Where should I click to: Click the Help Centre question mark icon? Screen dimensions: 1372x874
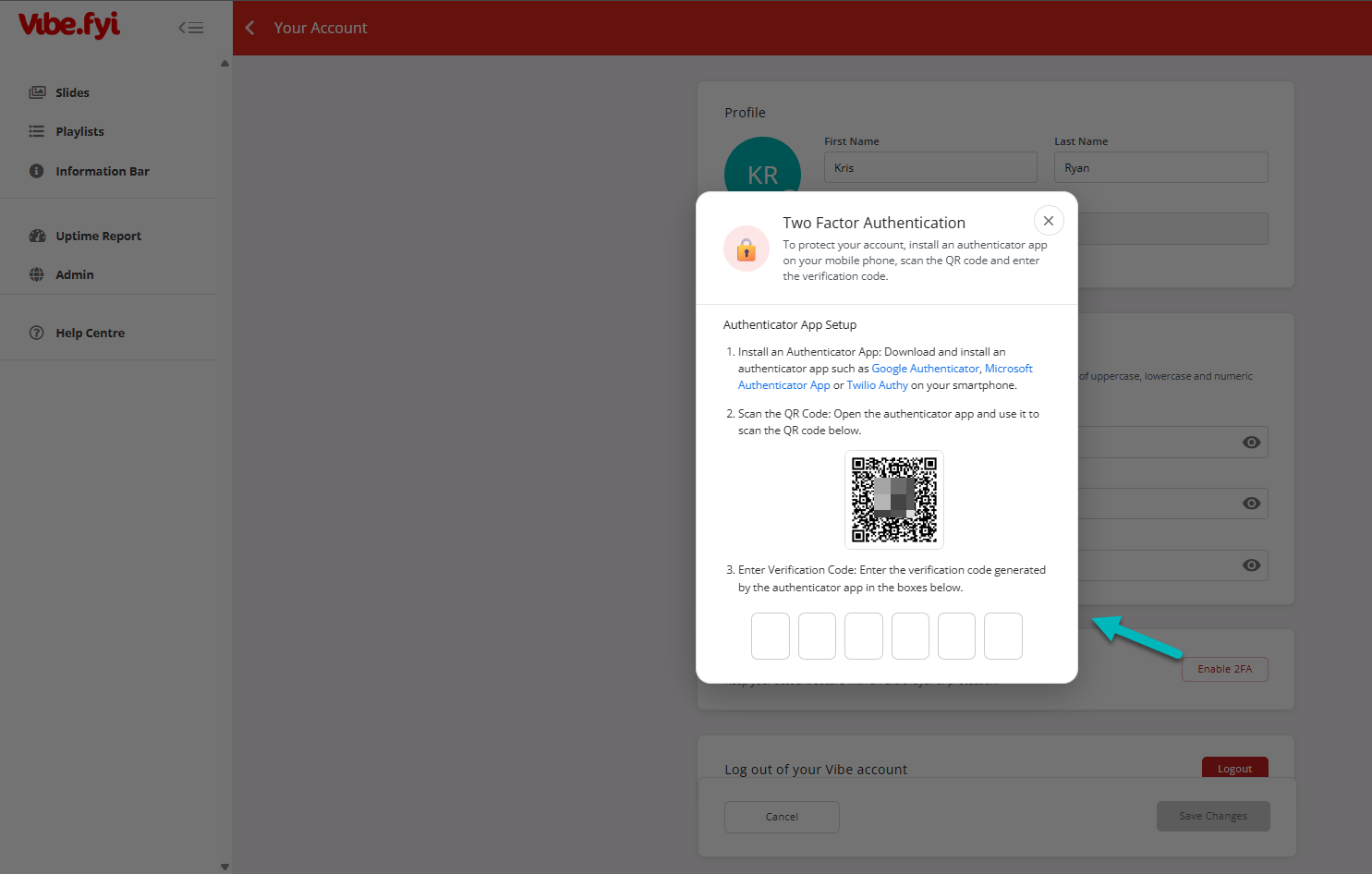click(37, 333)
